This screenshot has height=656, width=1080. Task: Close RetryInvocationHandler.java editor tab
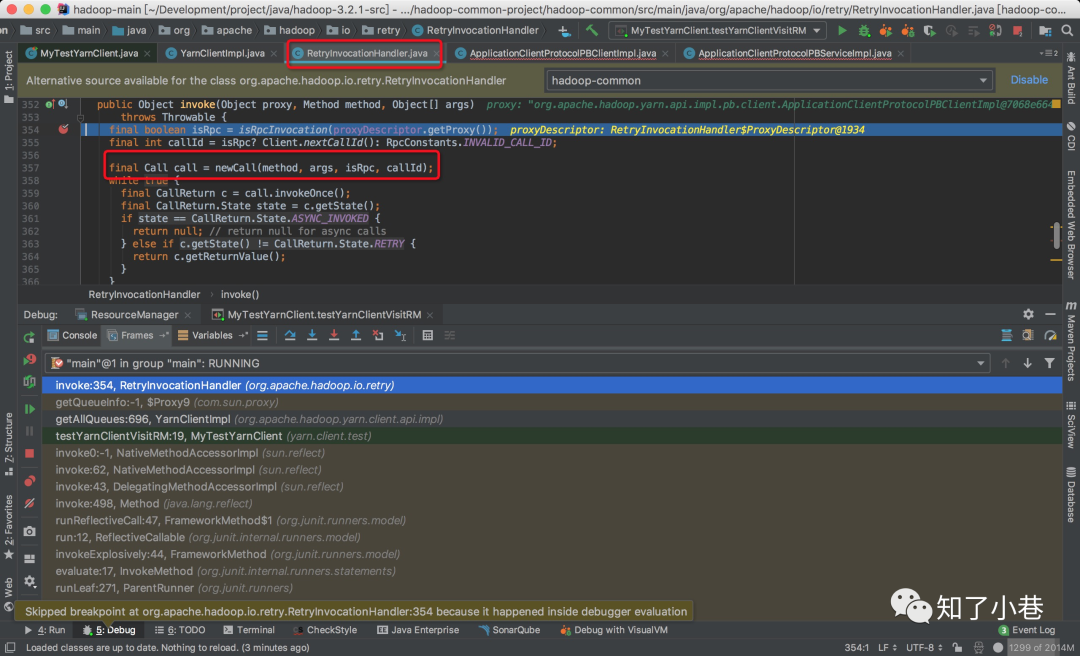click(x=436, y=53)
